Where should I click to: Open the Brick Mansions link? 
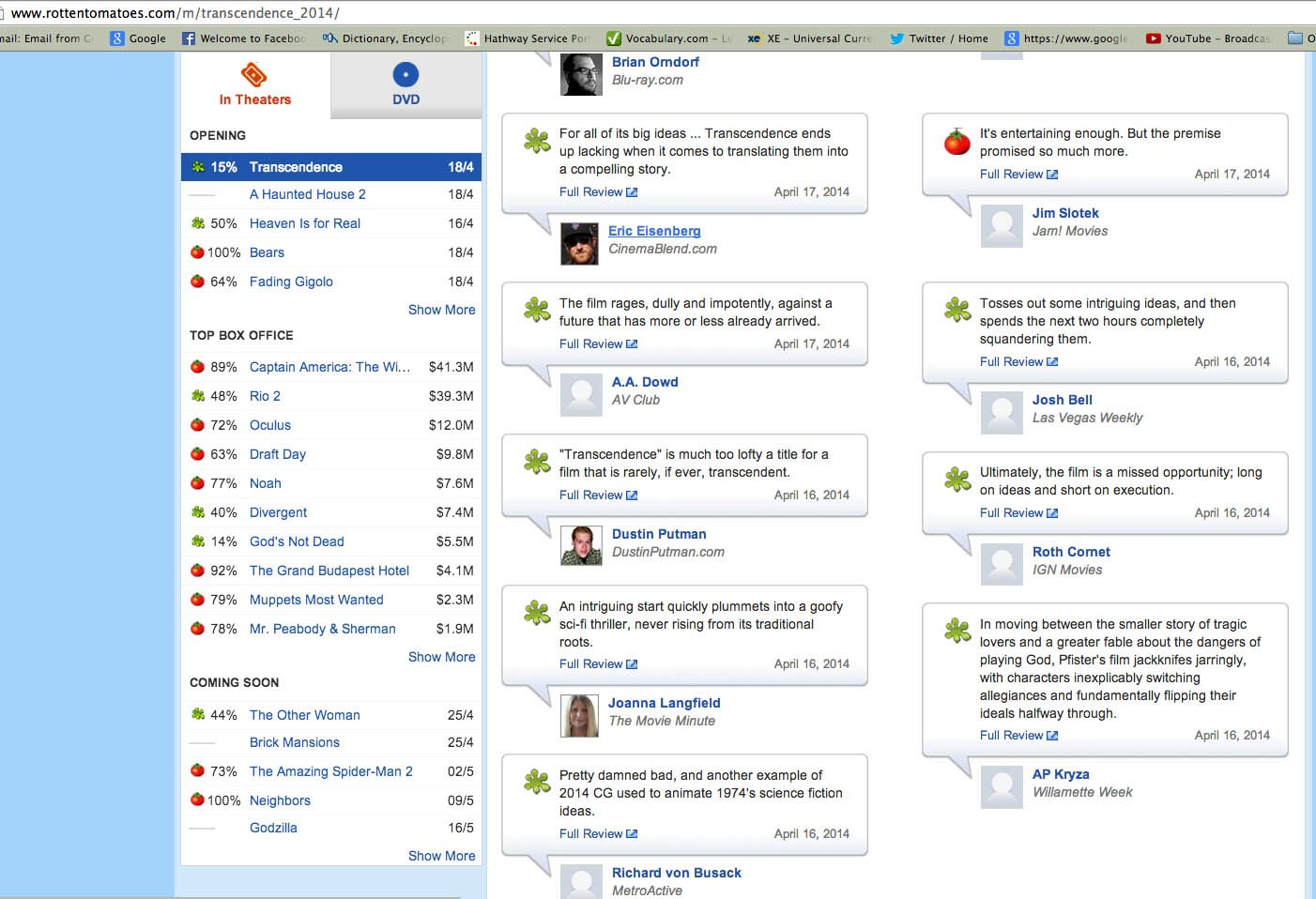[295, 742]
